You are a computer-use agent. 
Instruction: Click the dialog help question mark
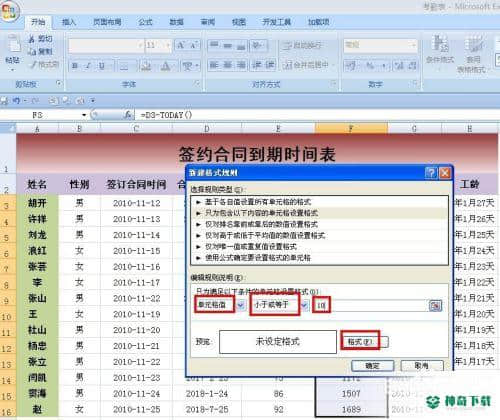coord(431,173)
